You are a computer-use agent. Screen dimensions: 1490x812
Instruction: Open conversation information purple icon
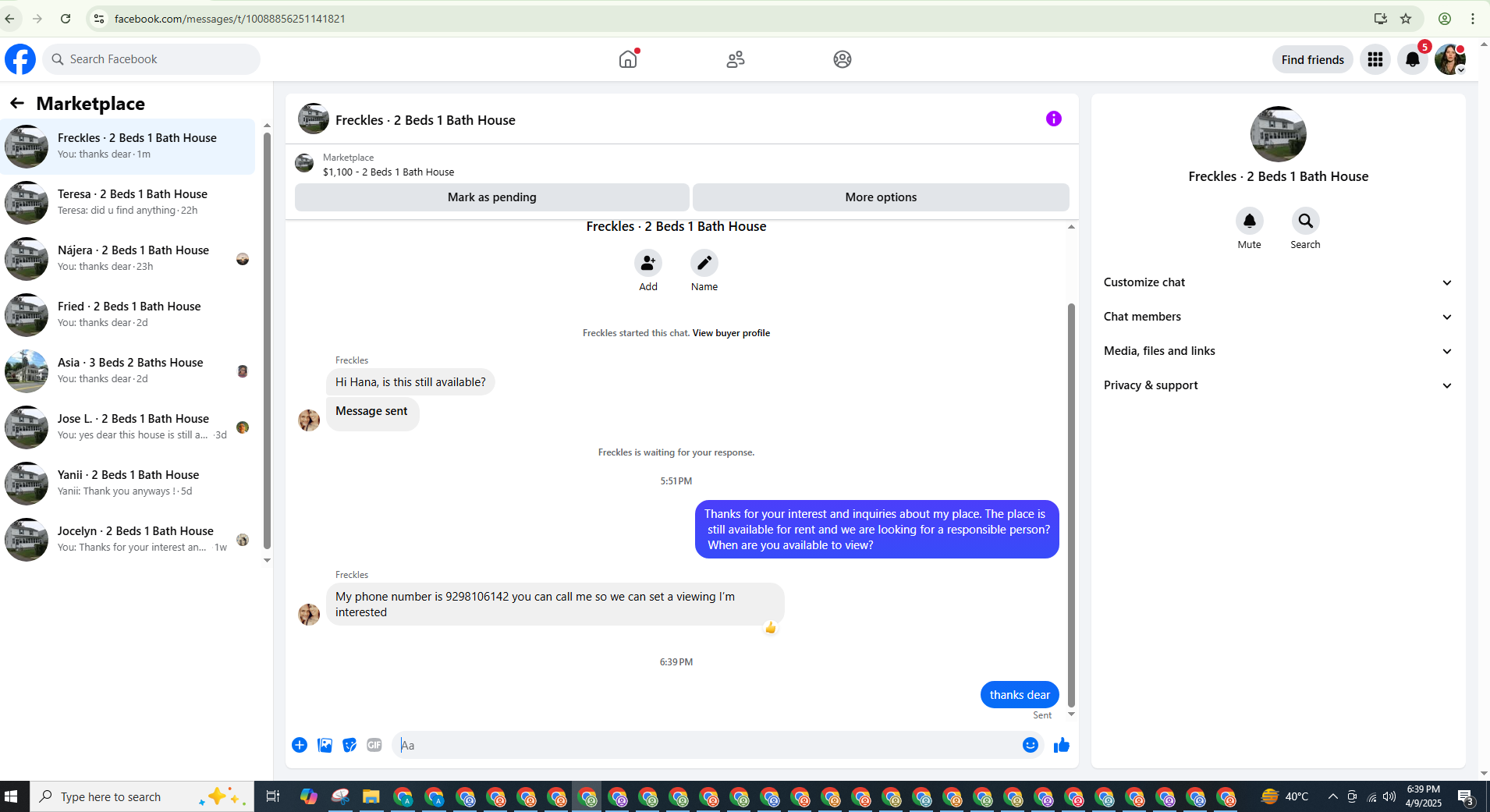(x=1054, y=119)
